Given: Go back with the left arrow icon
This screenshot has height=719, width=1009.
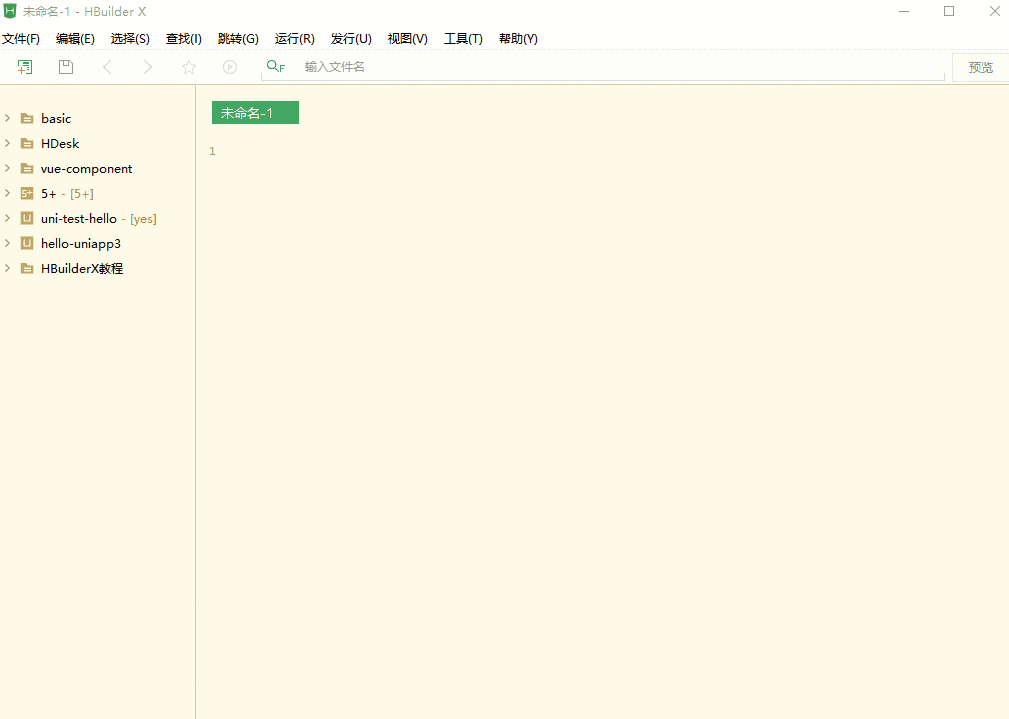Looking at the screenshot, I should point(107,67).
